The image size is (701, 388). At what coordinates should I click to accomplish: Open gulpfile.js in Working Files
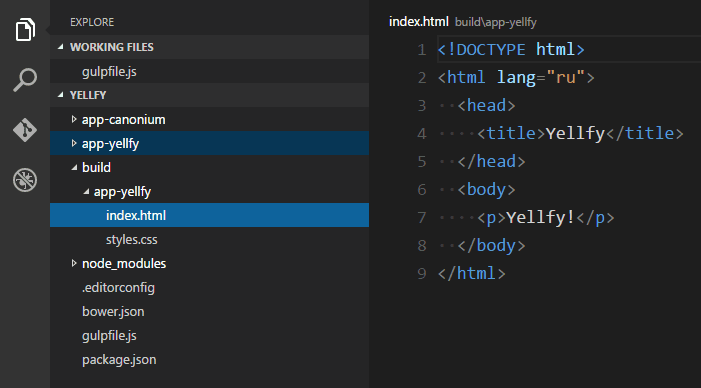pyautogui.click(x=109, y=72)
